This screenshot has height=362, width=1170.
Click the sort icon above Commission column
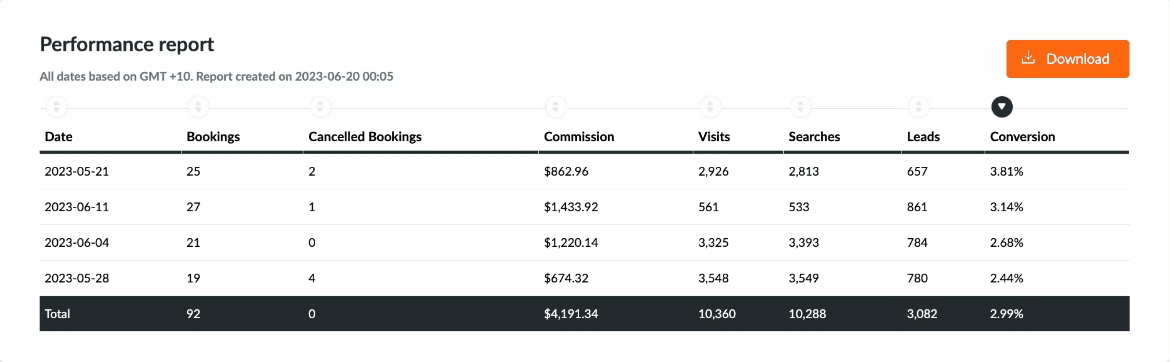[555, 107]
